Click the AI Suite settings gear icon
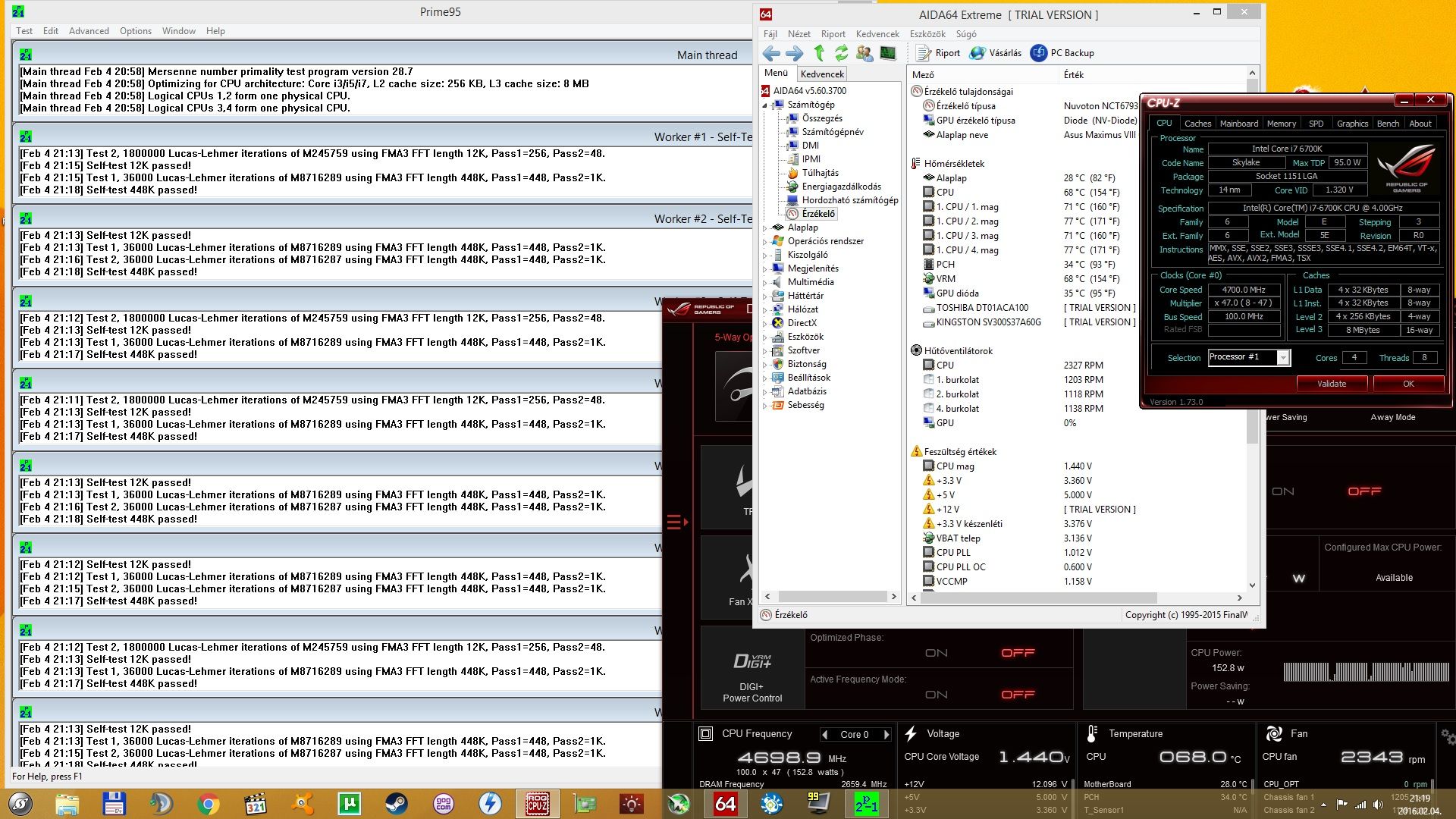 (1448, 737)
